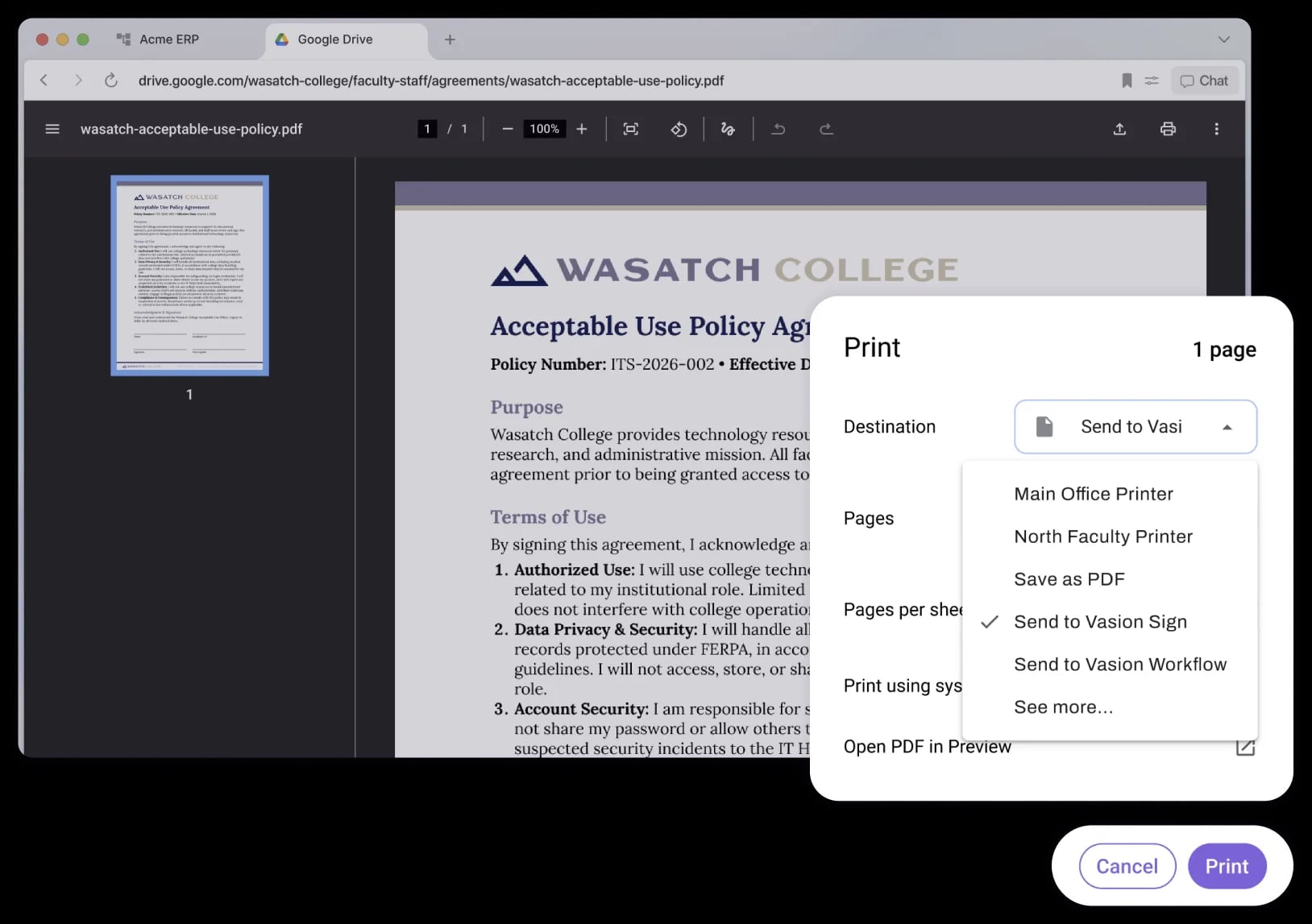Open the browser tune settings icon
1312x924 pixels.
1152,81
